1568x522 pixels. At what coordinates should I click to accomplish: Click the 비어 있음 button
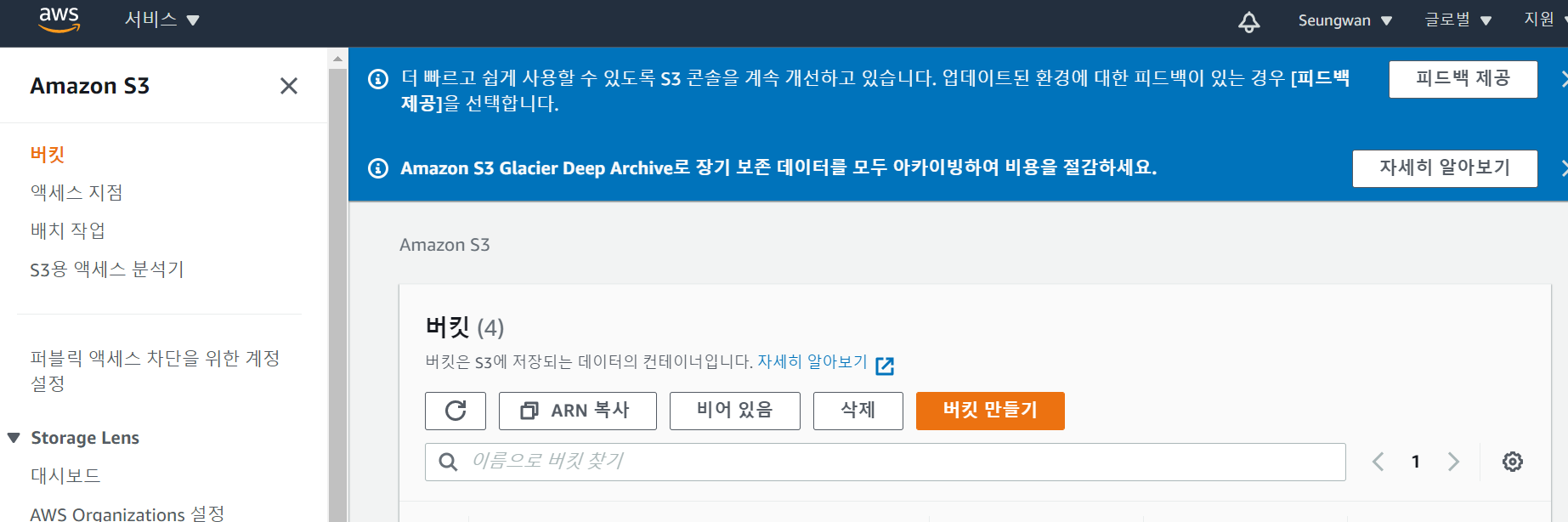(735, 411)
